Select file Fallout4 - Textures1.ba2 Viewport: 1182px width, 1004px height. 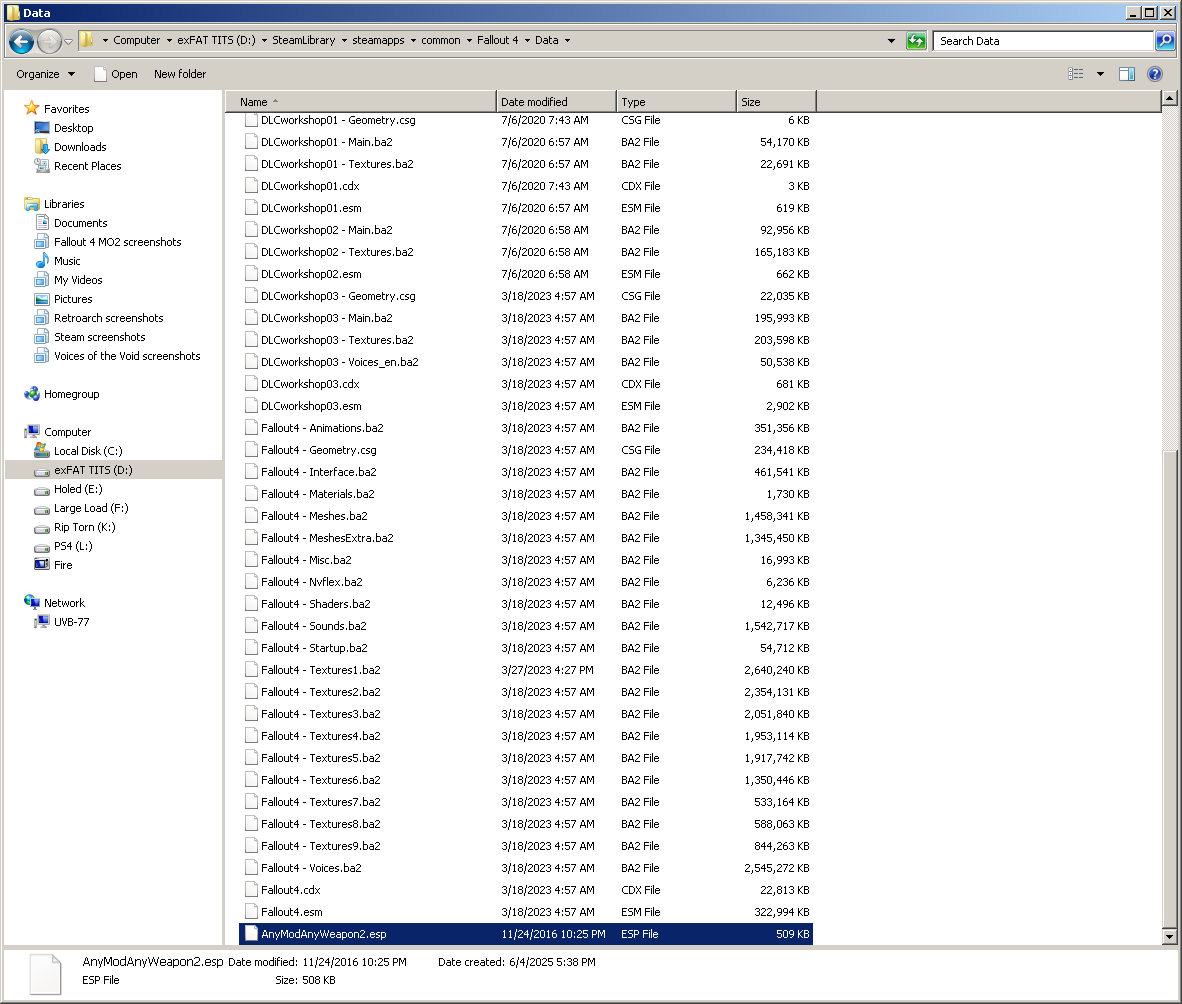click(x=525, y=670)
